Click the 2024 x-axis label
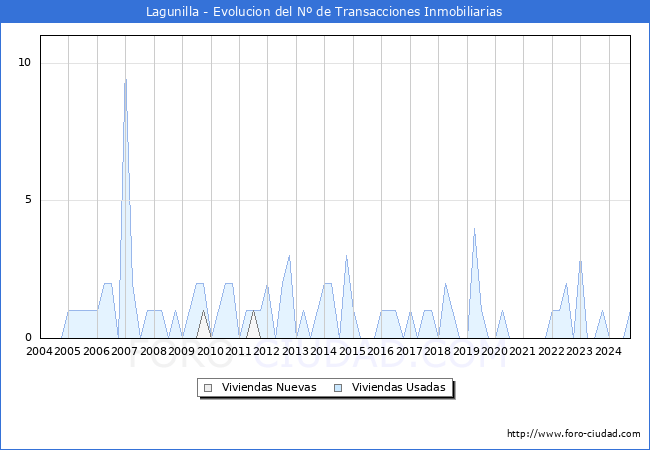 click(x=608, y=351)
